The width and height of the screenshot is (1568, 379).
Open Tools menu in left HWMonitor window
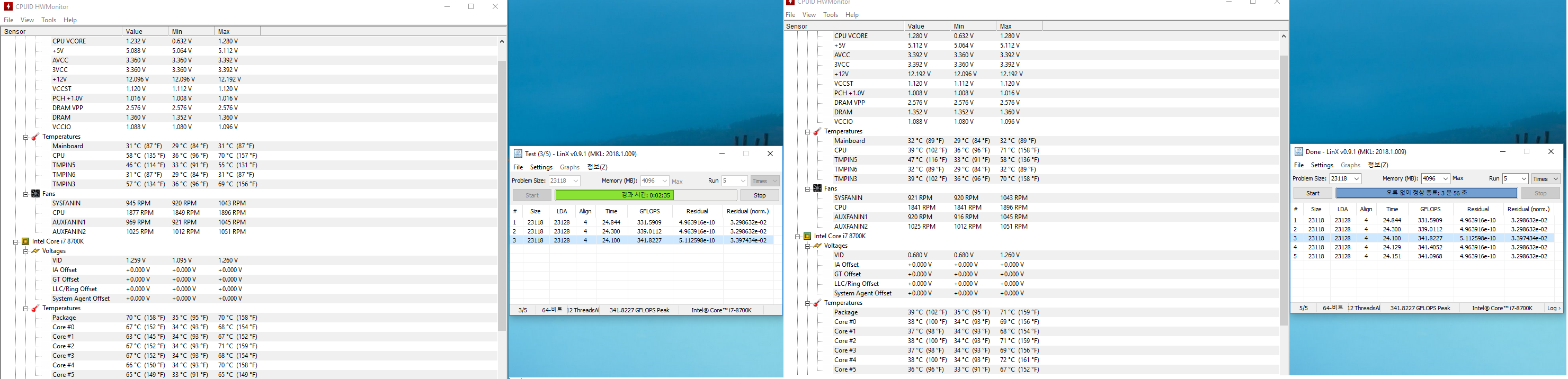[x=49, y=20]
